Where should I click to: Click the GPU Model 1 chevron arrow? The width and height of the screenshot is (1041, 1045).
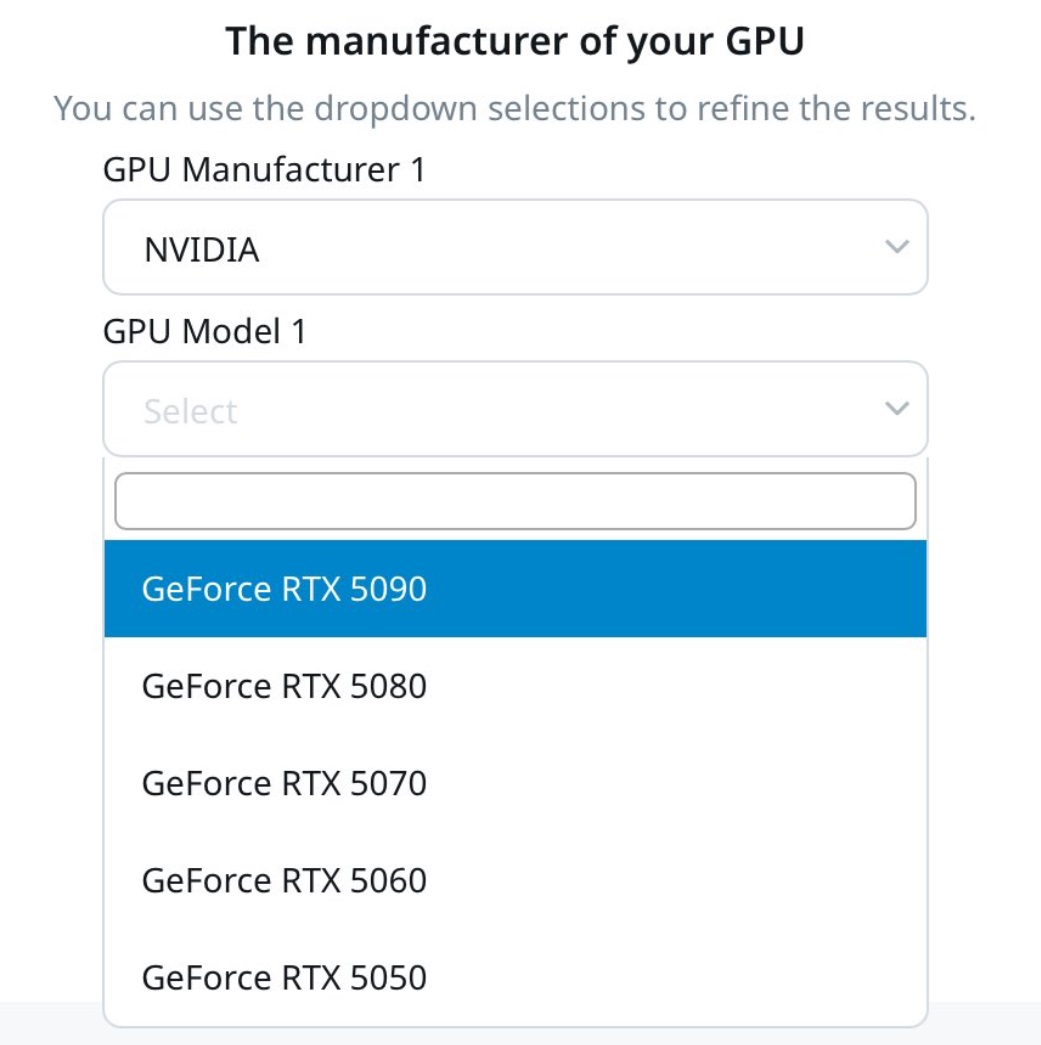pos(897,408)
